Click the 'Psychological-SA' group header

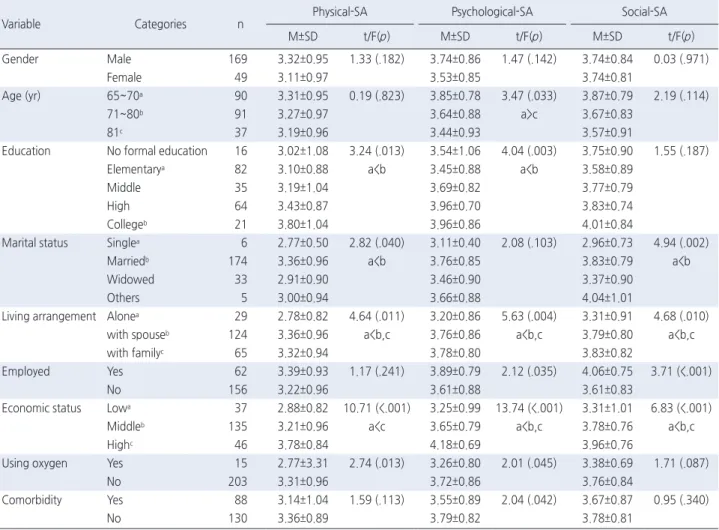[492, 11]
